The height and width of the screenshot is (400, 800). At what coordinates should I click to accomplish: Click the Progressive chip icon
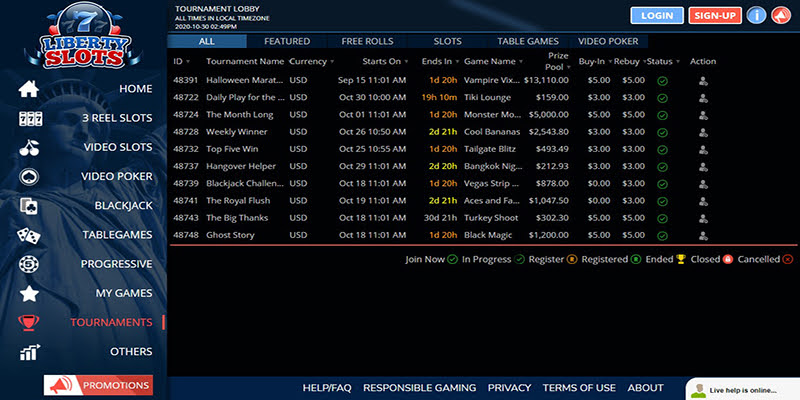(x=29, y=264)
